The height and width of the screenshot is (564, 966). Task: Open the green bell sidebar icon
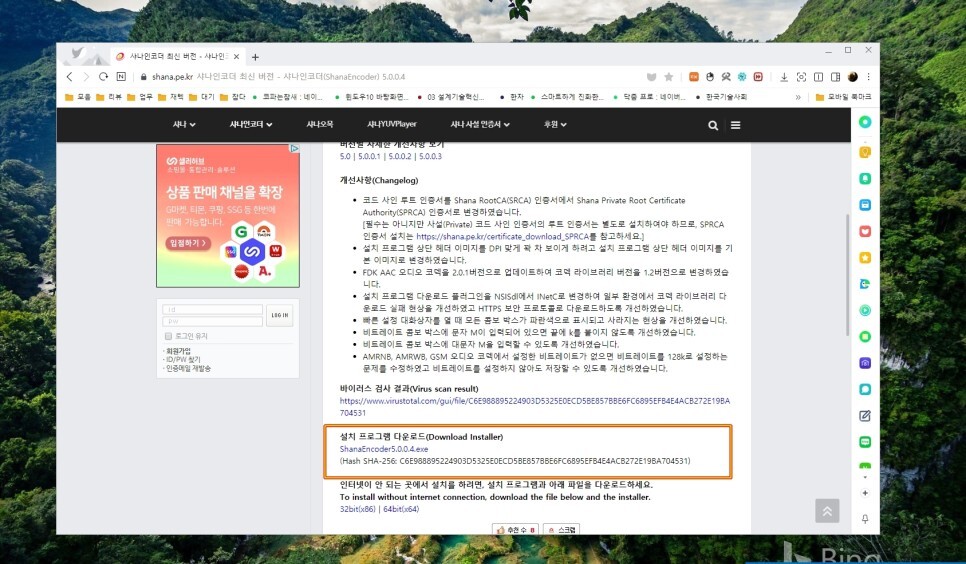(x=865, y=178)
